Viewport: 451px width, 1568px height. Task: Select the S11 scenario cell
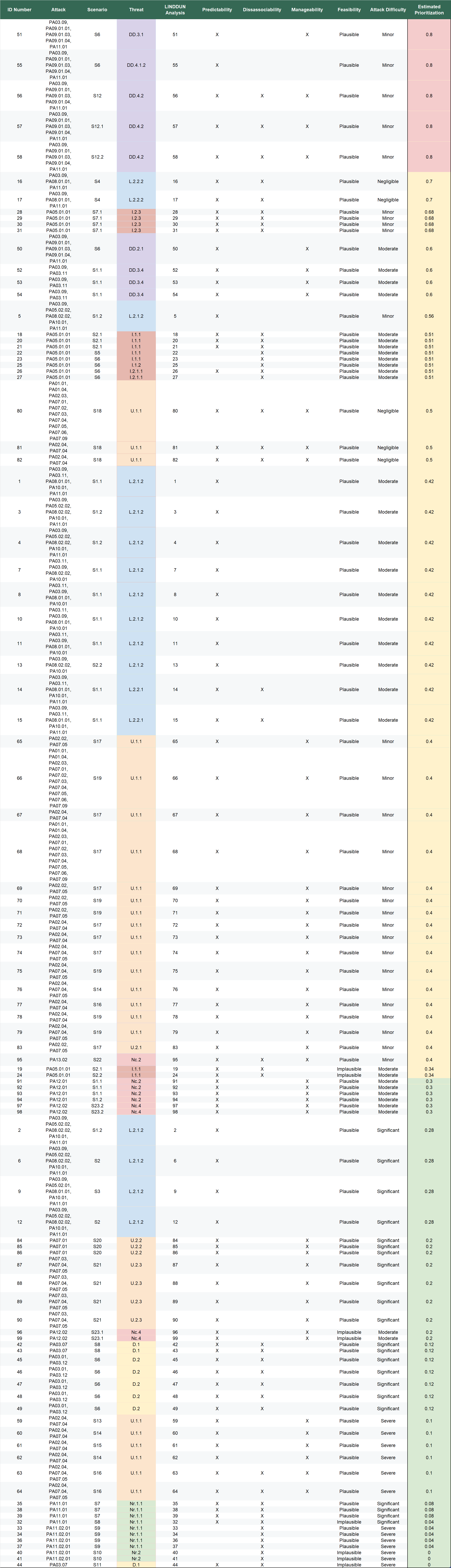pyautogui.click(x=97, y=1564)
